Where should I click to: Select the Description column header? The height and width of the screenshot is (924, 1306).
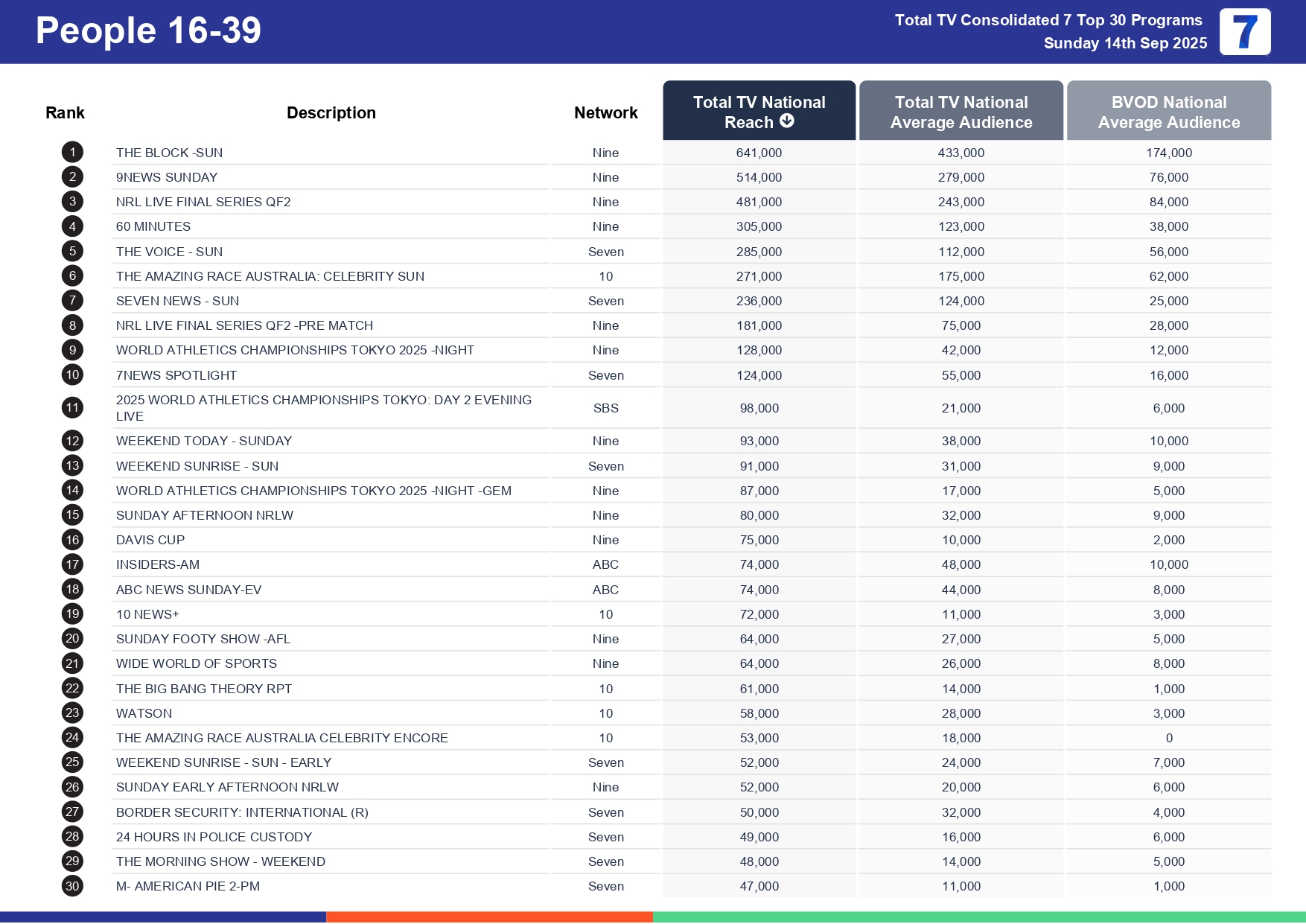331,112
